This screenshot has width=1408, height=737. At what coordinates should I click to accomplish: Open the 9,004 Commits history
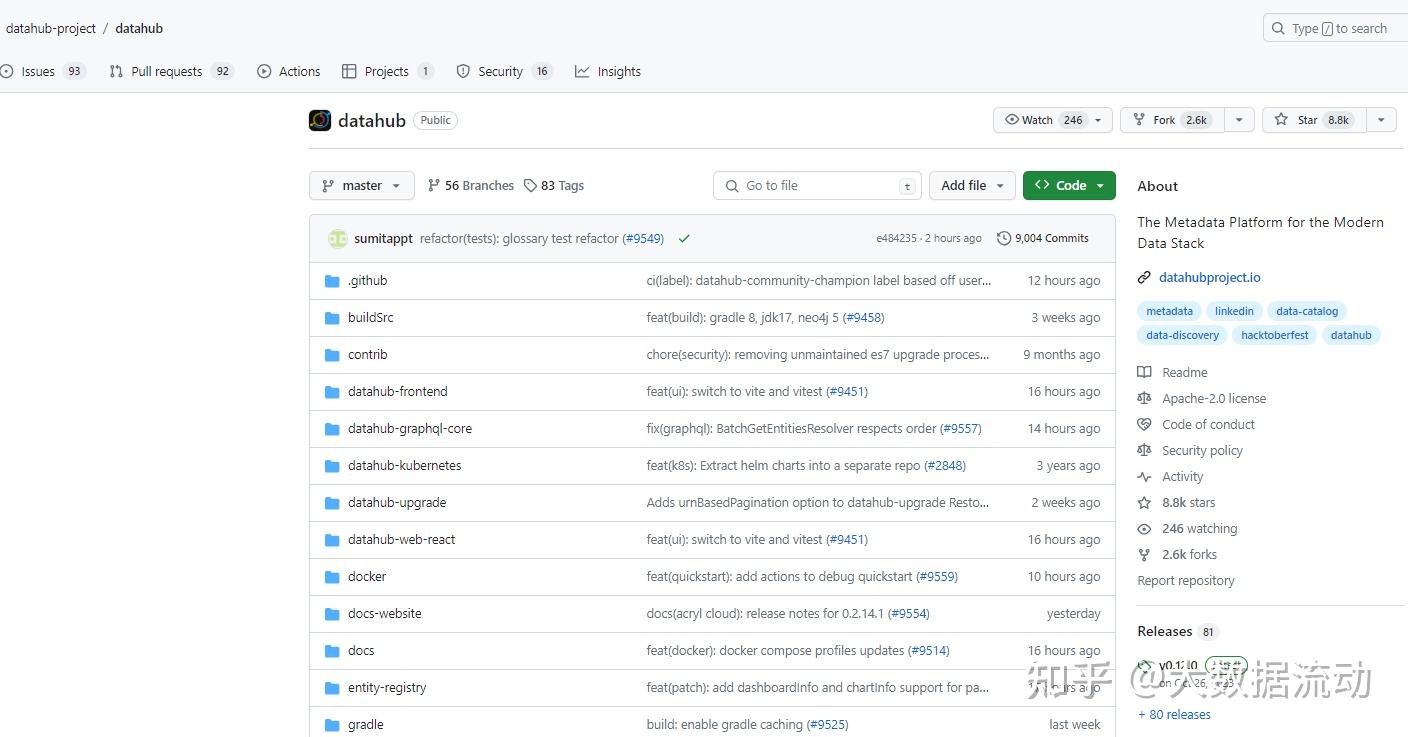tap(1042, 238)
